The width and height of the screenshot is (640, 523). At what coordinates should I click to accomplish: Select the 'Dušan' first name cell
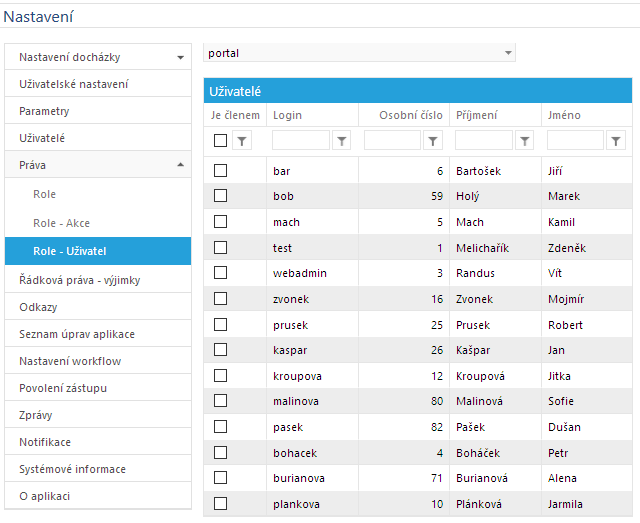tap(587, 427)
